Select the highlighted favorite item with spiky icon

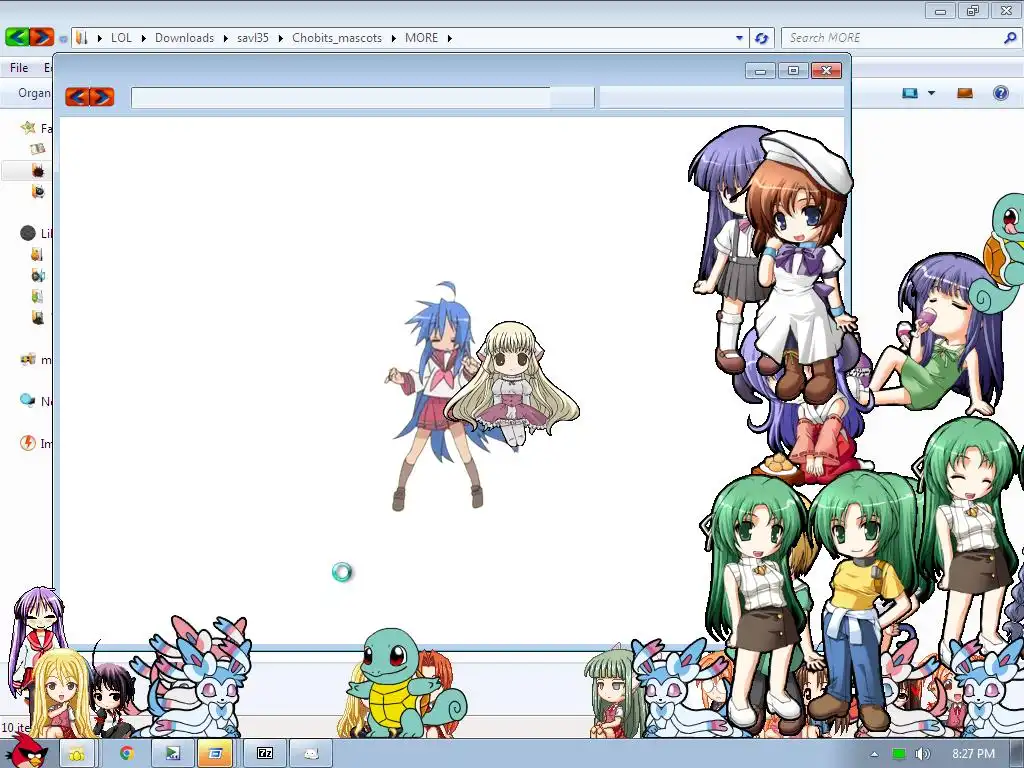pyautogui.click(x=38, y=171)
